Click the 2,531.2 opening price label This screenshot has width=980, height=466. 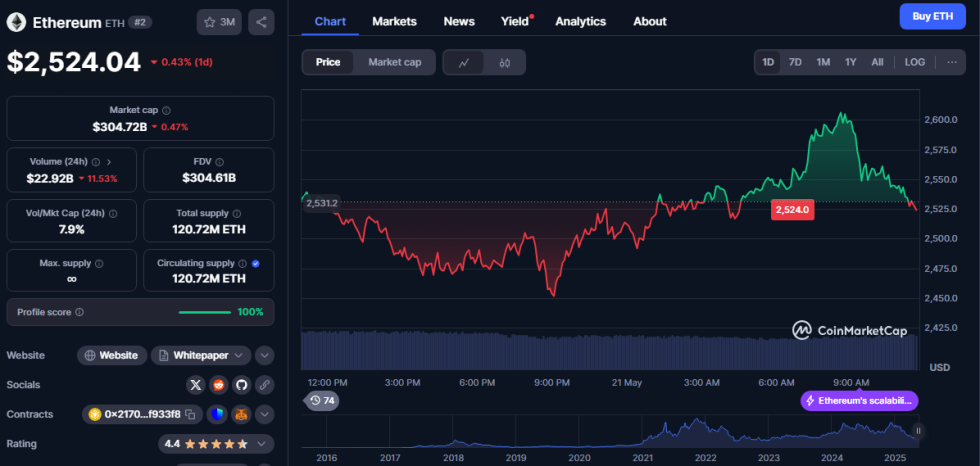coord(322,203)
